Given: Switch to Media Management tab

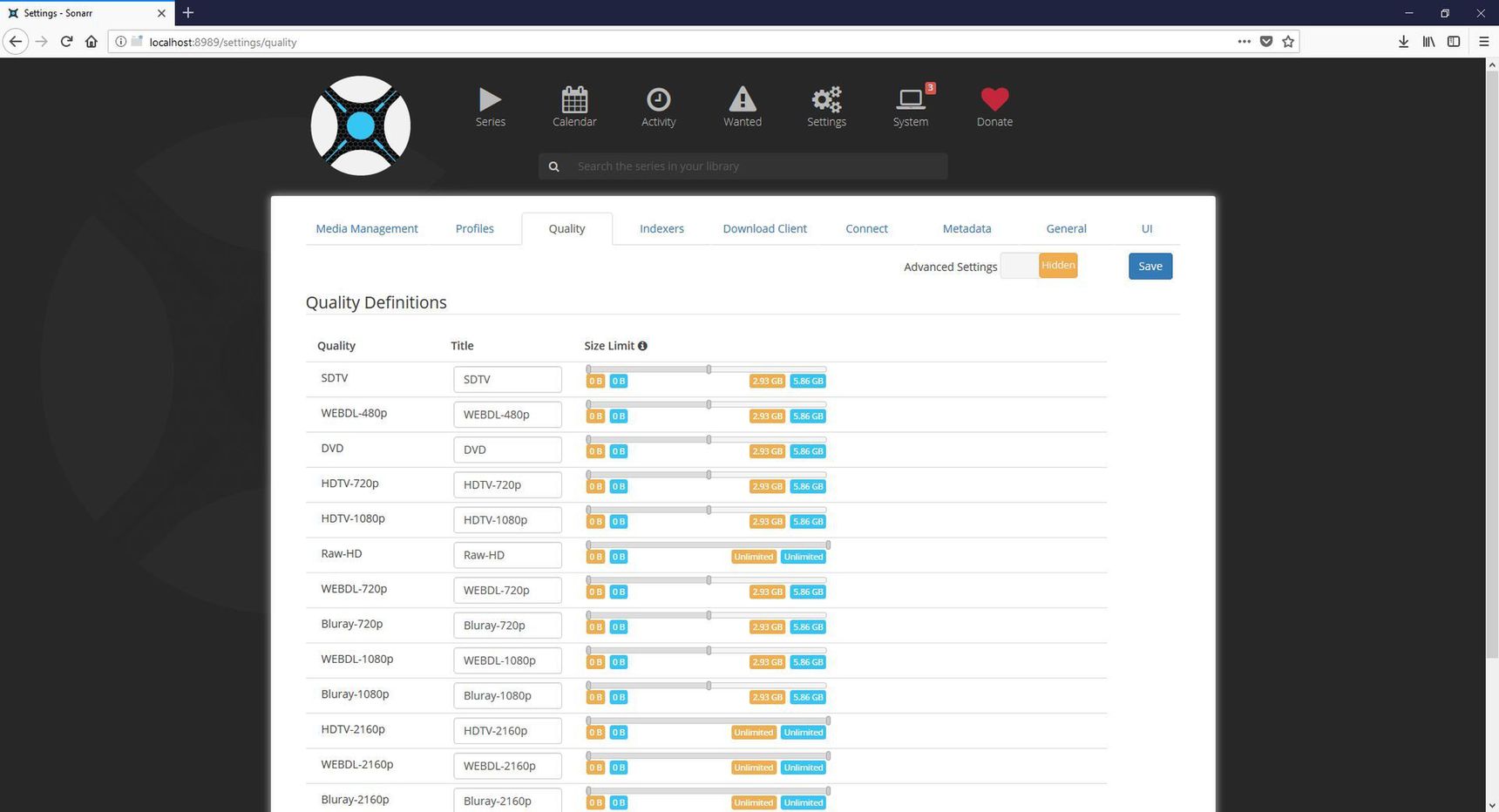Looking at the screenshot, I should pos(367,228).
